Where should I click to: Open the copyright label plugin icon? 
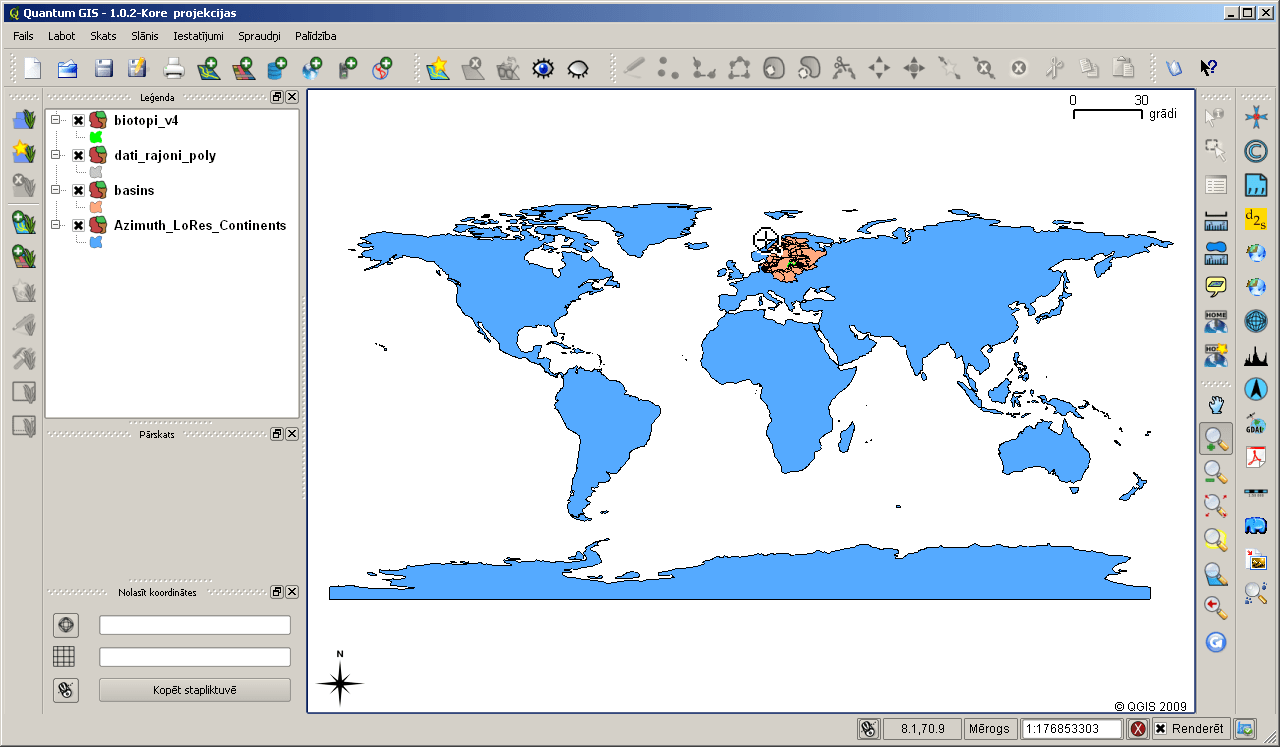[1256, 151]
